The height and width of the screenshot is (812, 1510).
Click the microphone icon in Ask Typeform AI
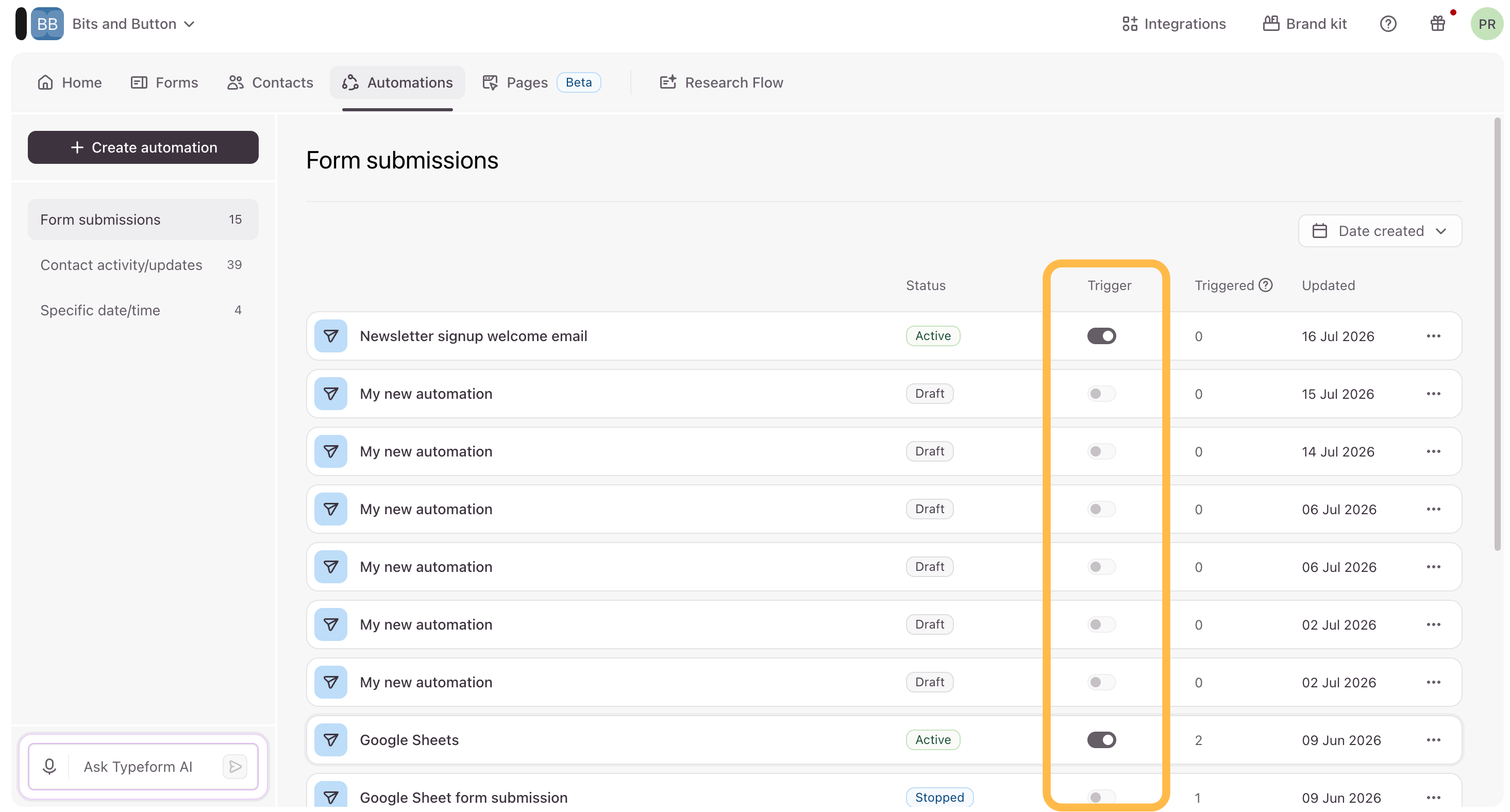tap(49, 766)
